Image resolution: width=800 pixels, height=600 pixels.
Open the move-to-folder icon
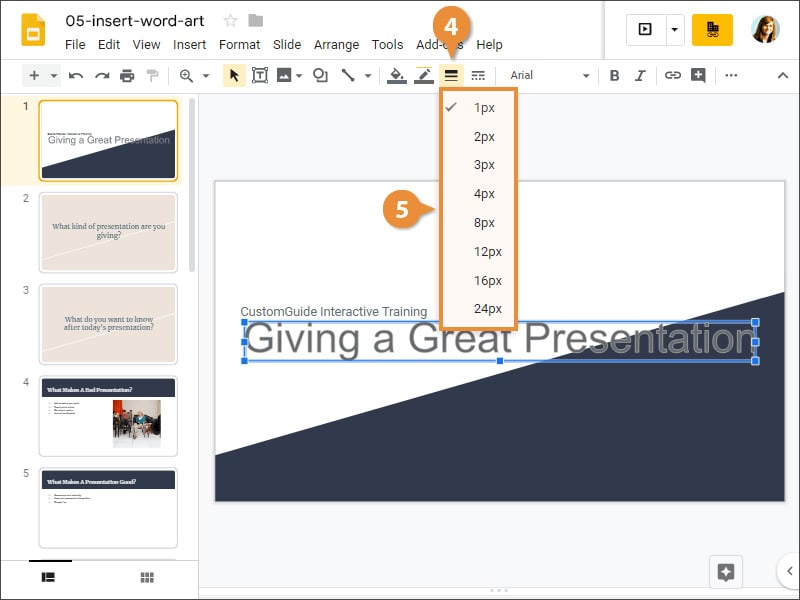click(x=256, y=21)
